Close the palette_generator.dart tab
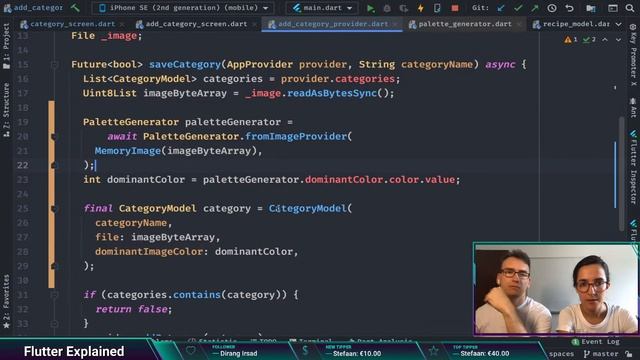 [x=519, y=24]
